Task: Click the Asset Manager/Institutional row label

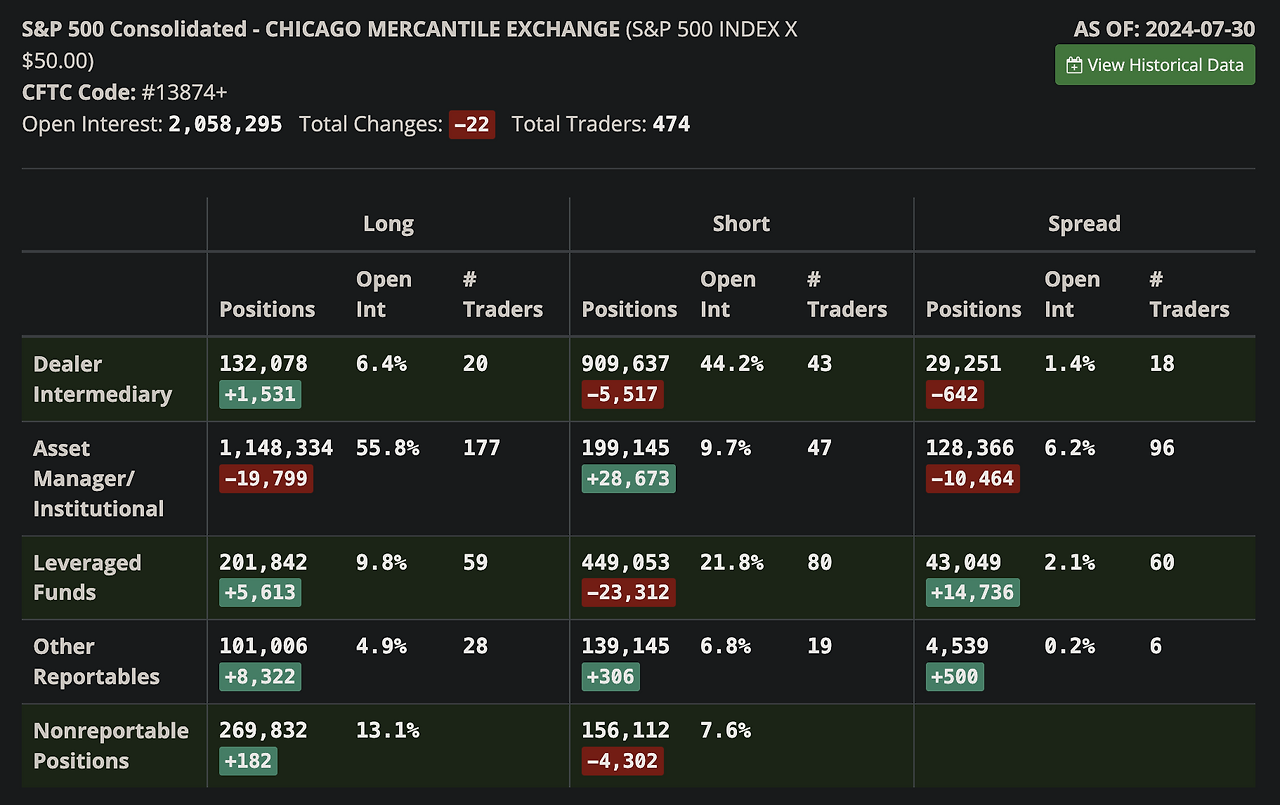Action: [x=98, y=478]
